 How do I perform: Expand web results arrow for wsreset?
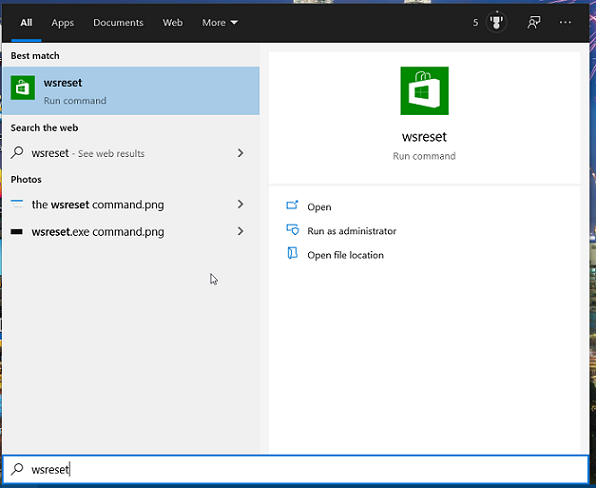pyautogui.click(x=240, y=153)
